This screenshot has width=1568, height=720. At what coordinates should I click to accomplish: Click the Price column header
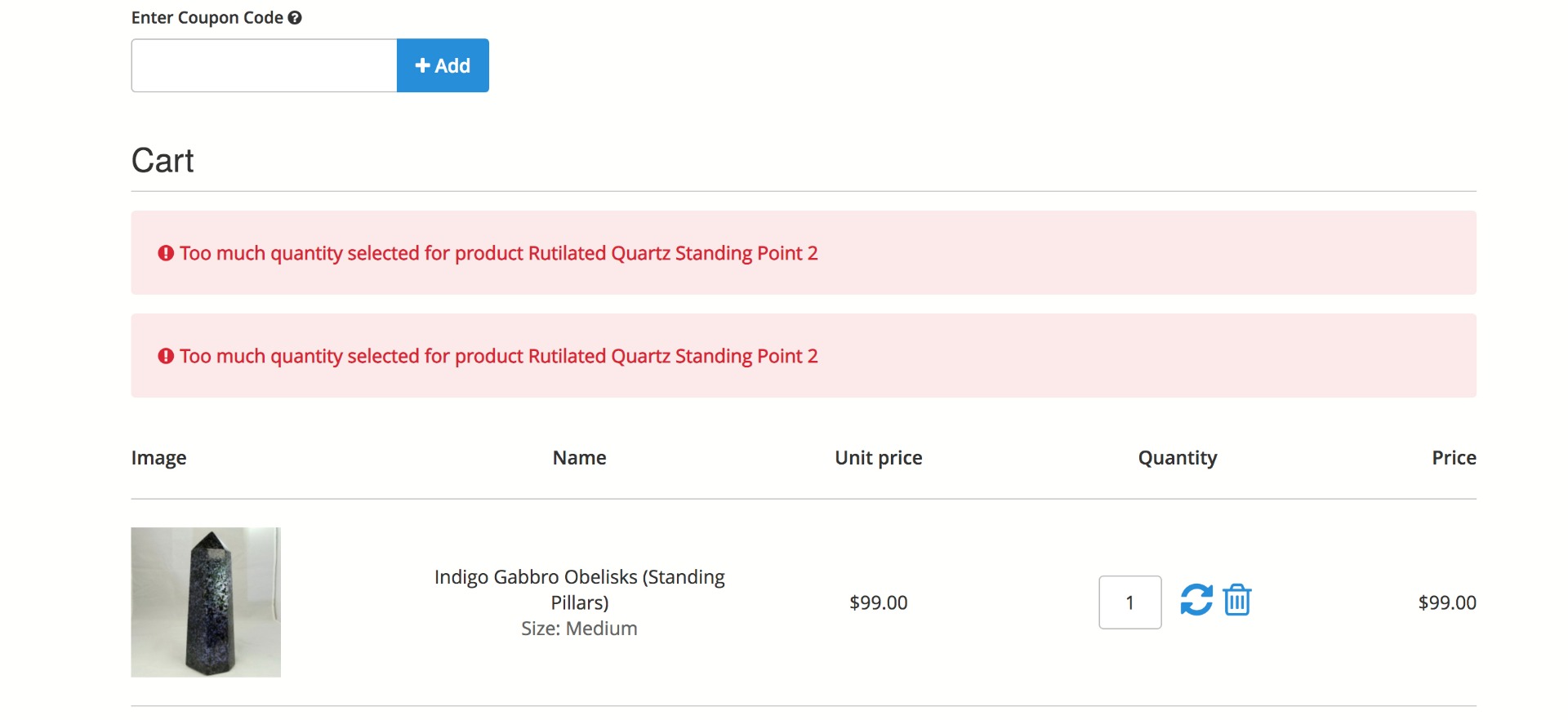tap(1453, 458)
